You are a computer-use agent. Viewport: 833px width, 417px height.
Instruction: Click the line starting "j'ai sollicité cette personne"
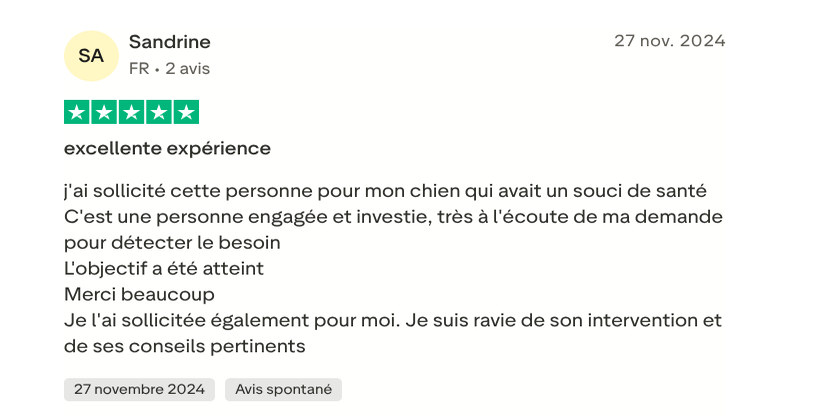(x=386, y=190)
